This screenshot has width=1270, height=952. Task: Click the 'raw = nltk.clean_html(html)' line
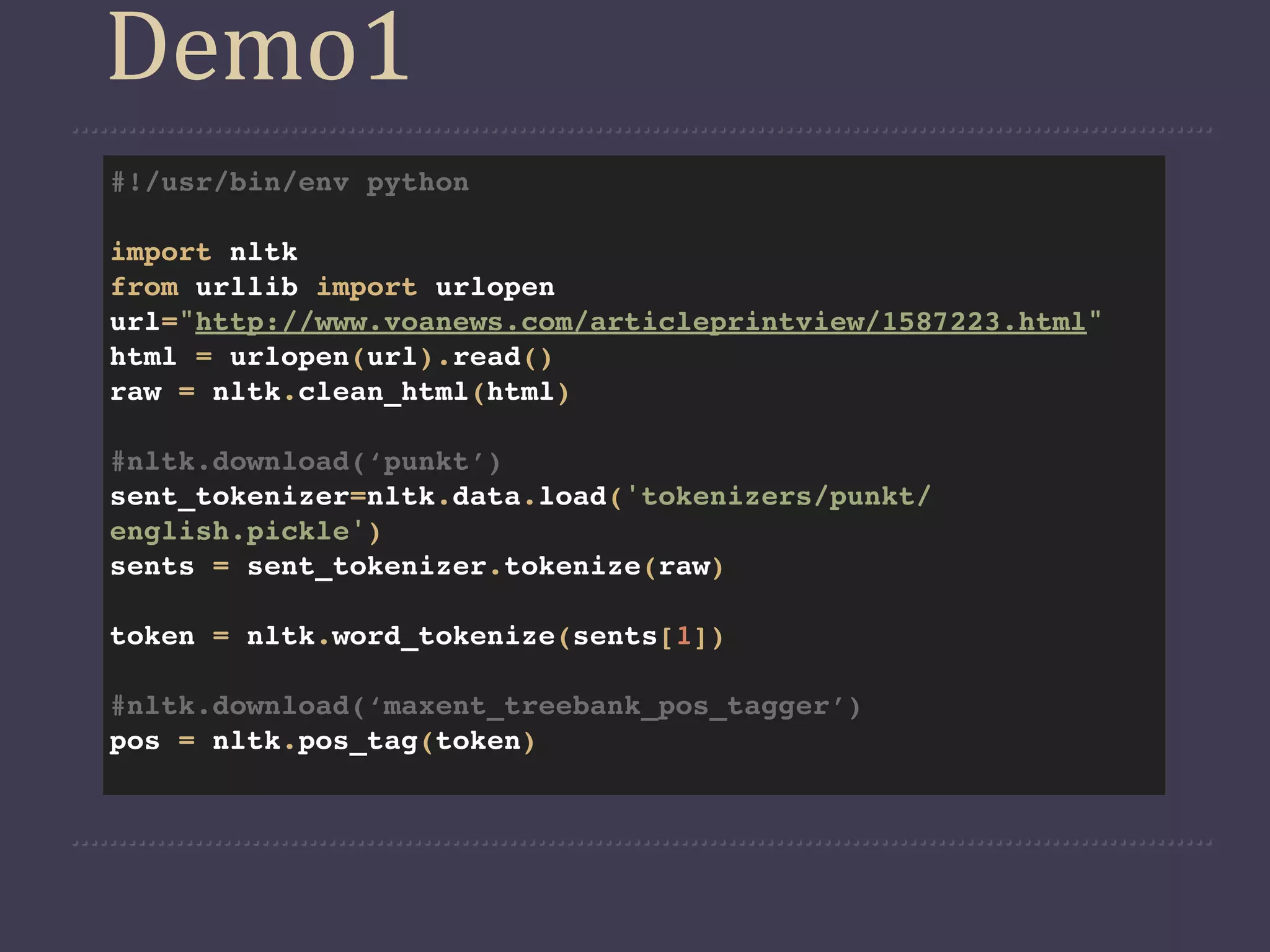coord(340,392)
